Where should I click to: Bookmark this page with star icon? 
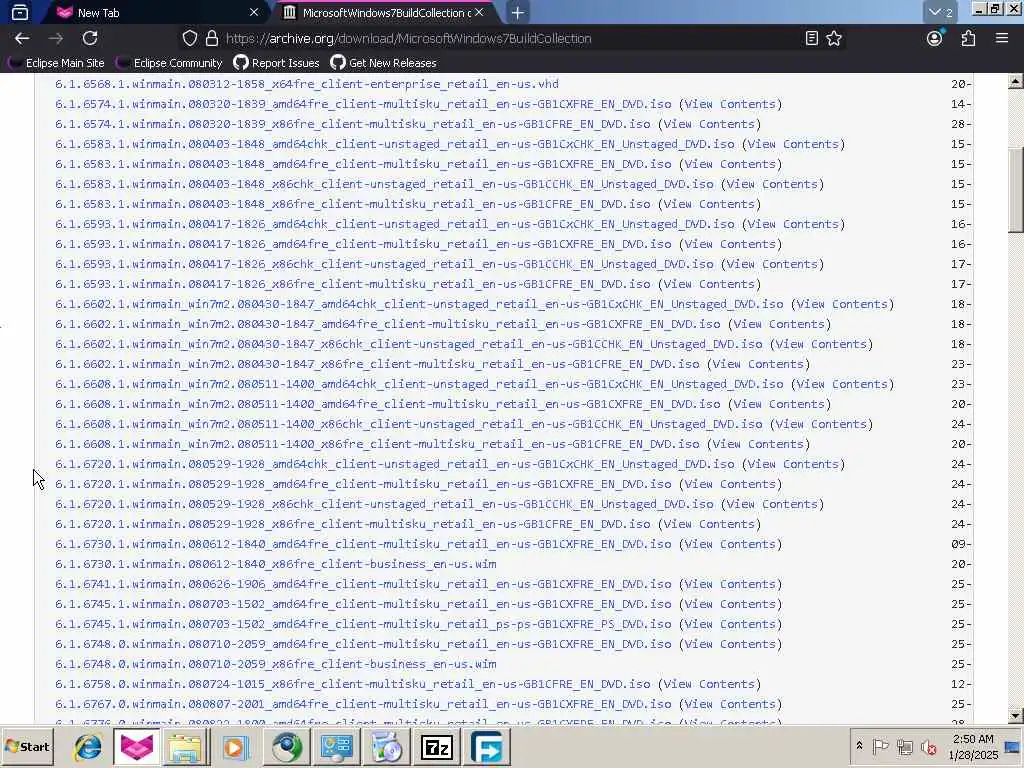(x=834, y=39)
